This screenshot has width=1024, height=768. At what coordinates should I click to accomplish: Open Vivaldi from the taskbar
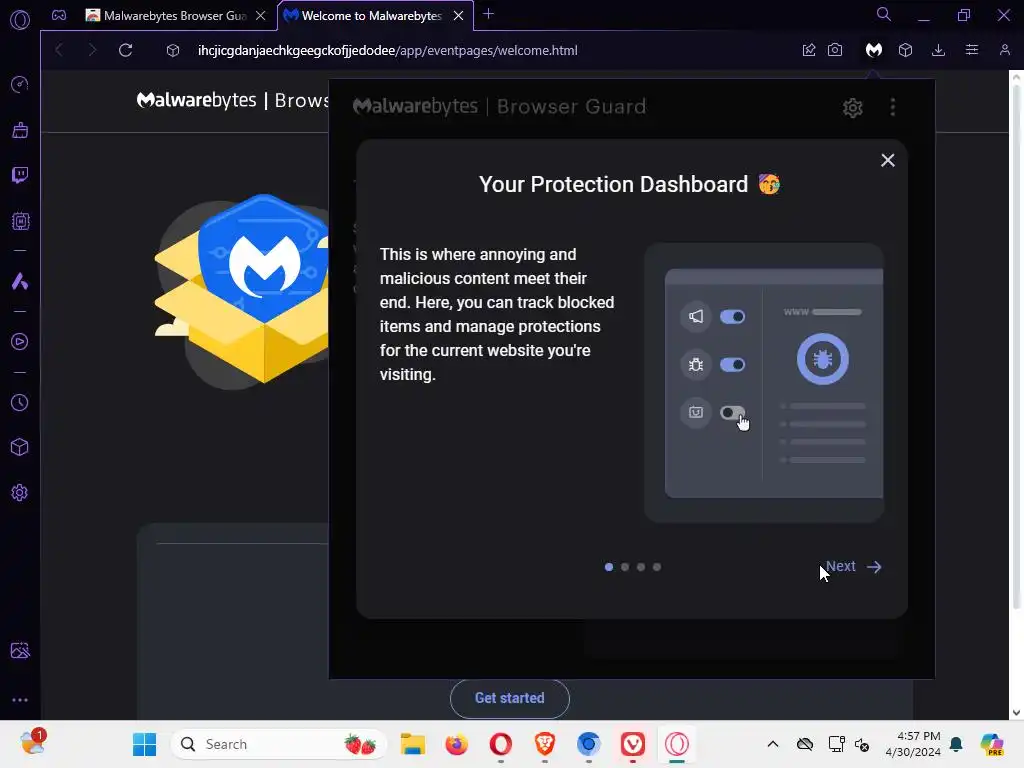pos(632,744)
